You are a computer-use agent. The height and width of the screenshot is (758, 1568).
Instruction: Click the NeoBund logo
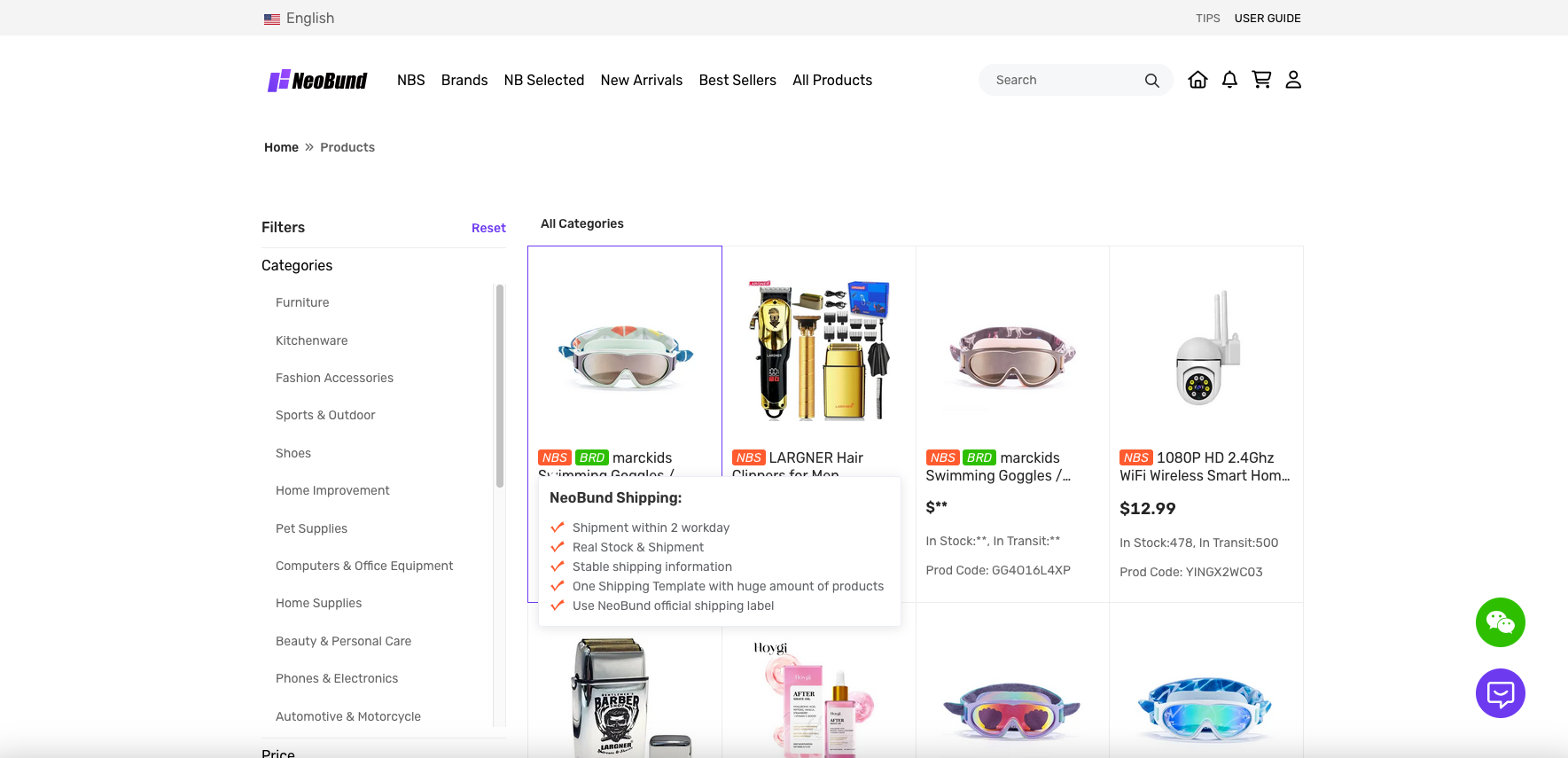317,81
